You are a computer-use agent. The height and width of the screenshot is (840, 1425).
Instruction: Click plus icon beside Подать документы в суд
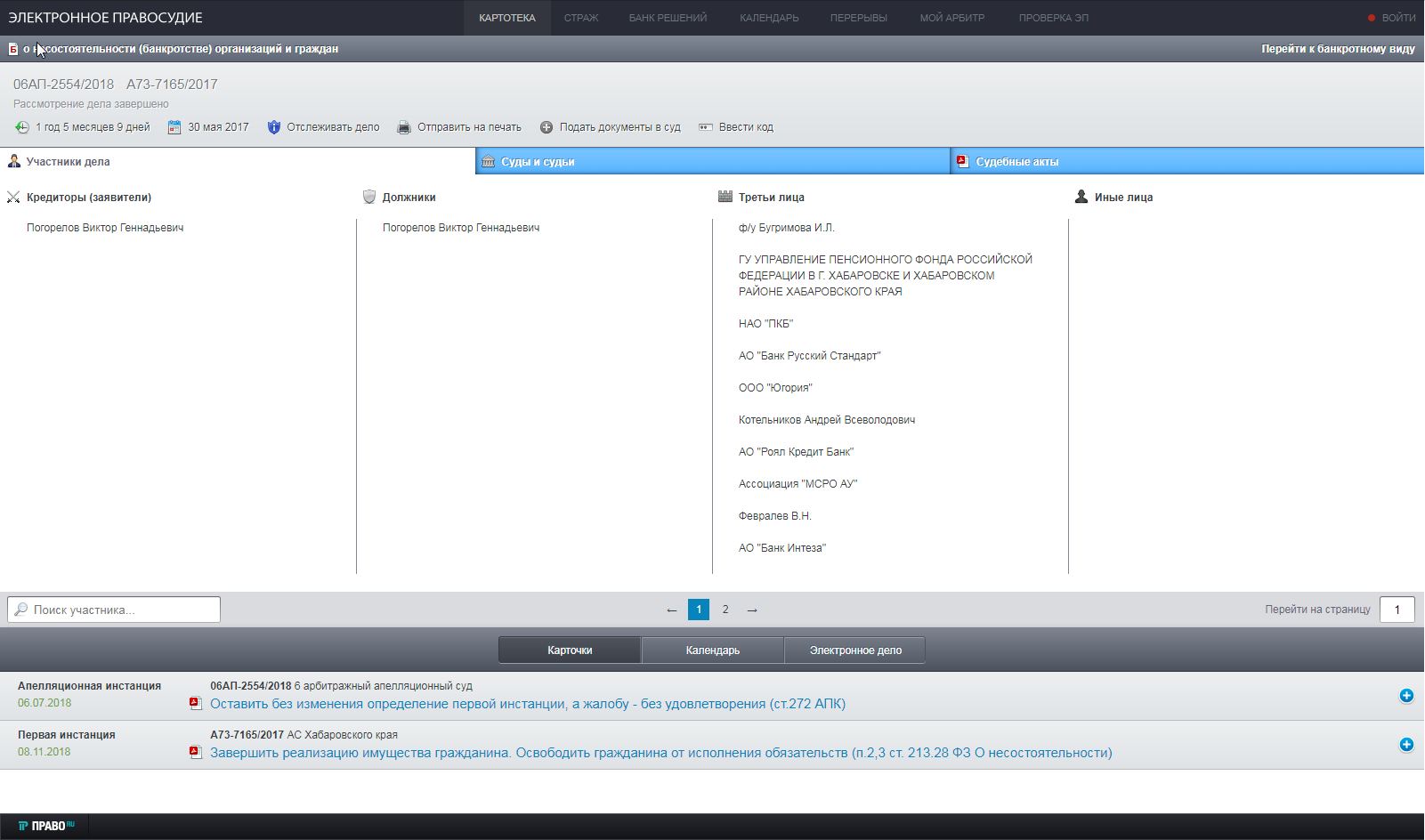click(x=547, y=127)
